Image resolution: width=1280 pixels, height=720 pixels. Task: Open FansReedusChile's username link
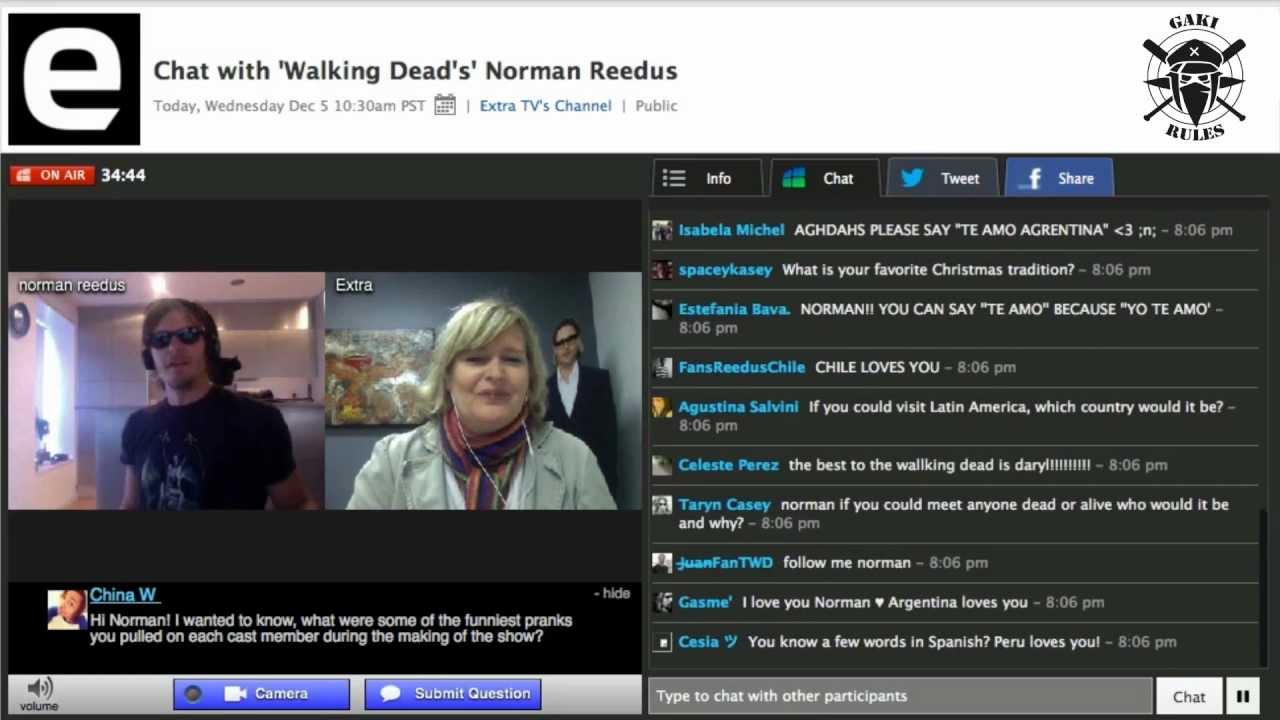coord(741,368)
